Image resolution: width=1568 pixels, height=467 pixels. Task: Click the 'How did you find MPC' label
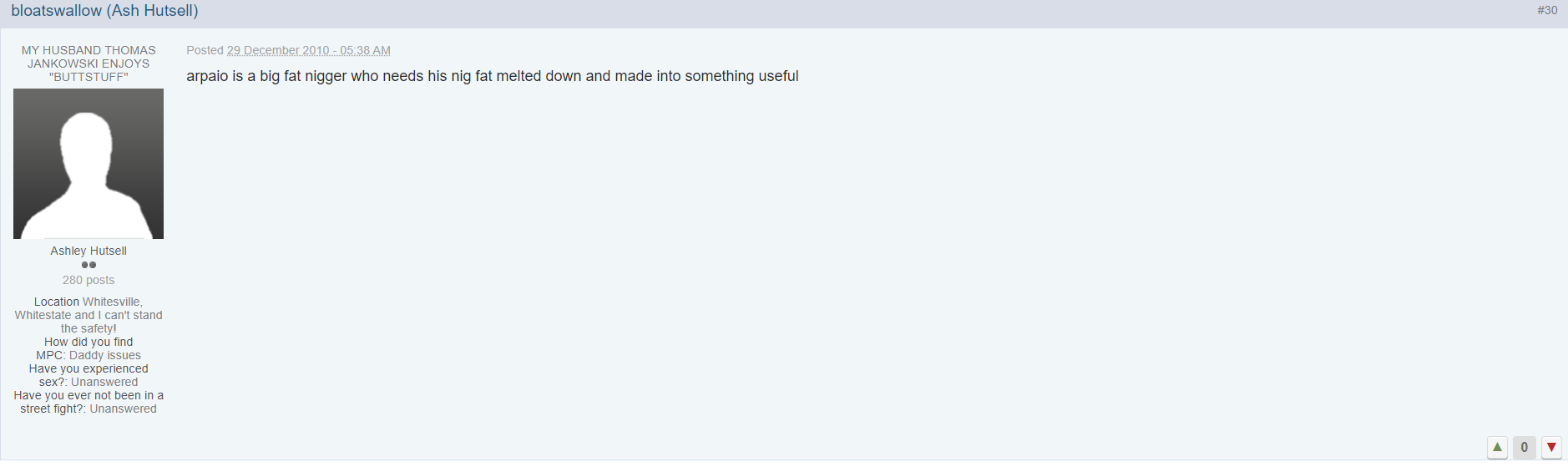(x=86, y=348)
